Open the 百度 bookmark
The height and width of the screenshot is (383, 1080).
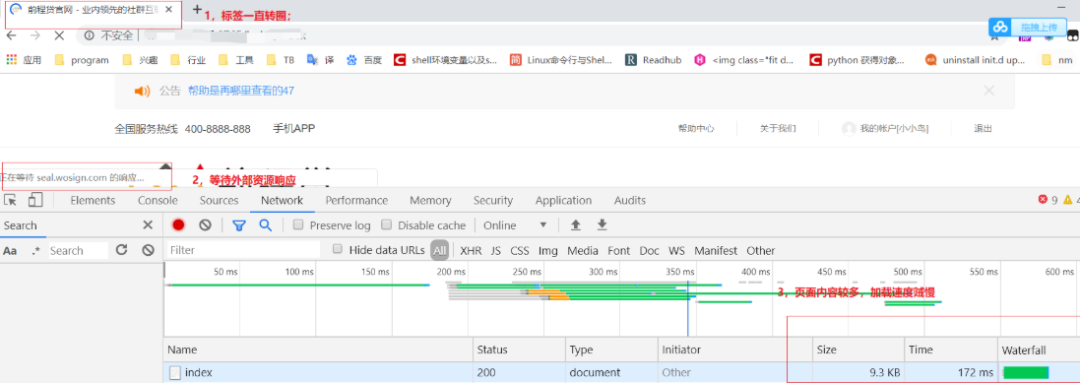364,60
